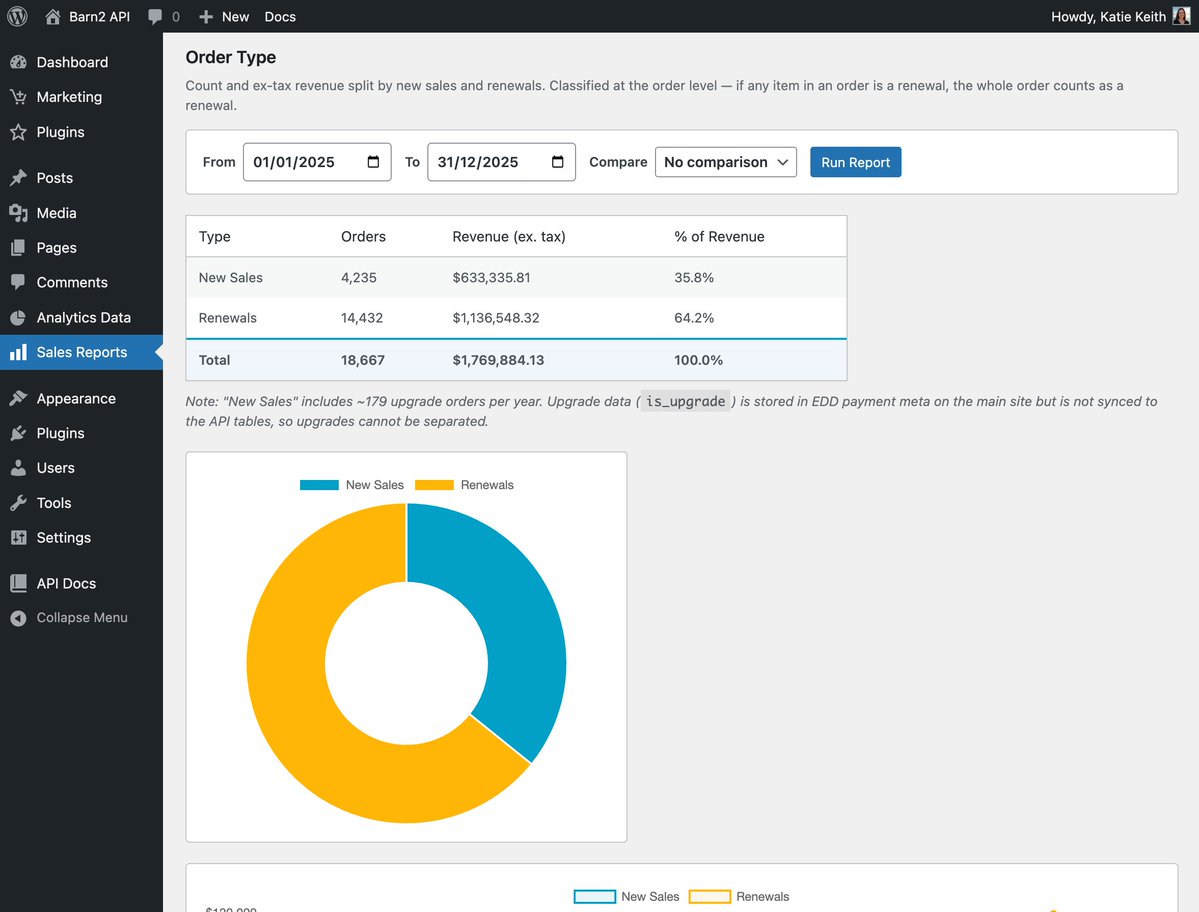The width and height of the screenshot is (1199, 912).
Task: Open Pages in the sidebar
Action: (x=81, y=248)
